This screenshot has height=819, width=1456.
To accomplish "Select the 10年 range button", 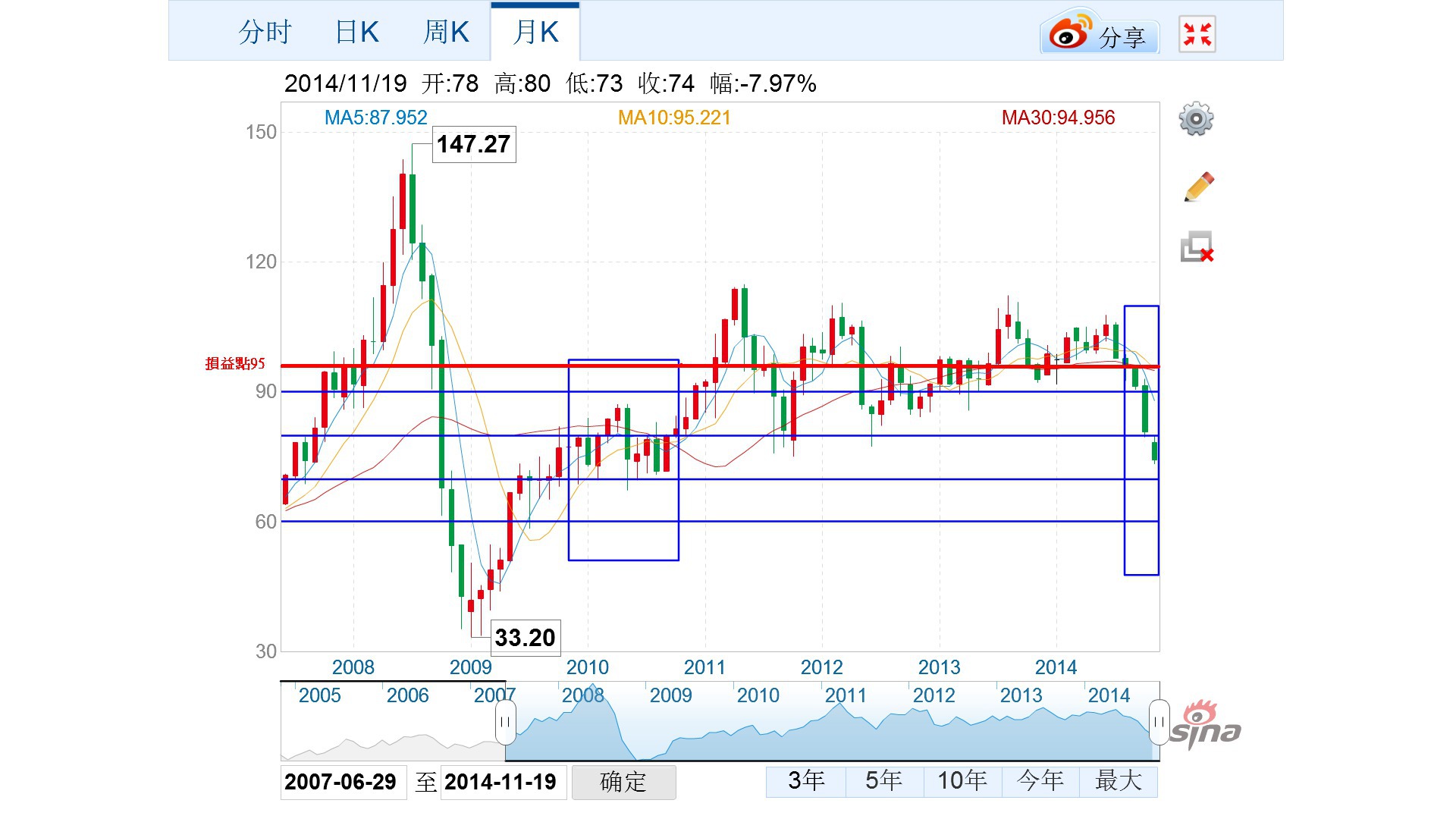I will [962, 781].
